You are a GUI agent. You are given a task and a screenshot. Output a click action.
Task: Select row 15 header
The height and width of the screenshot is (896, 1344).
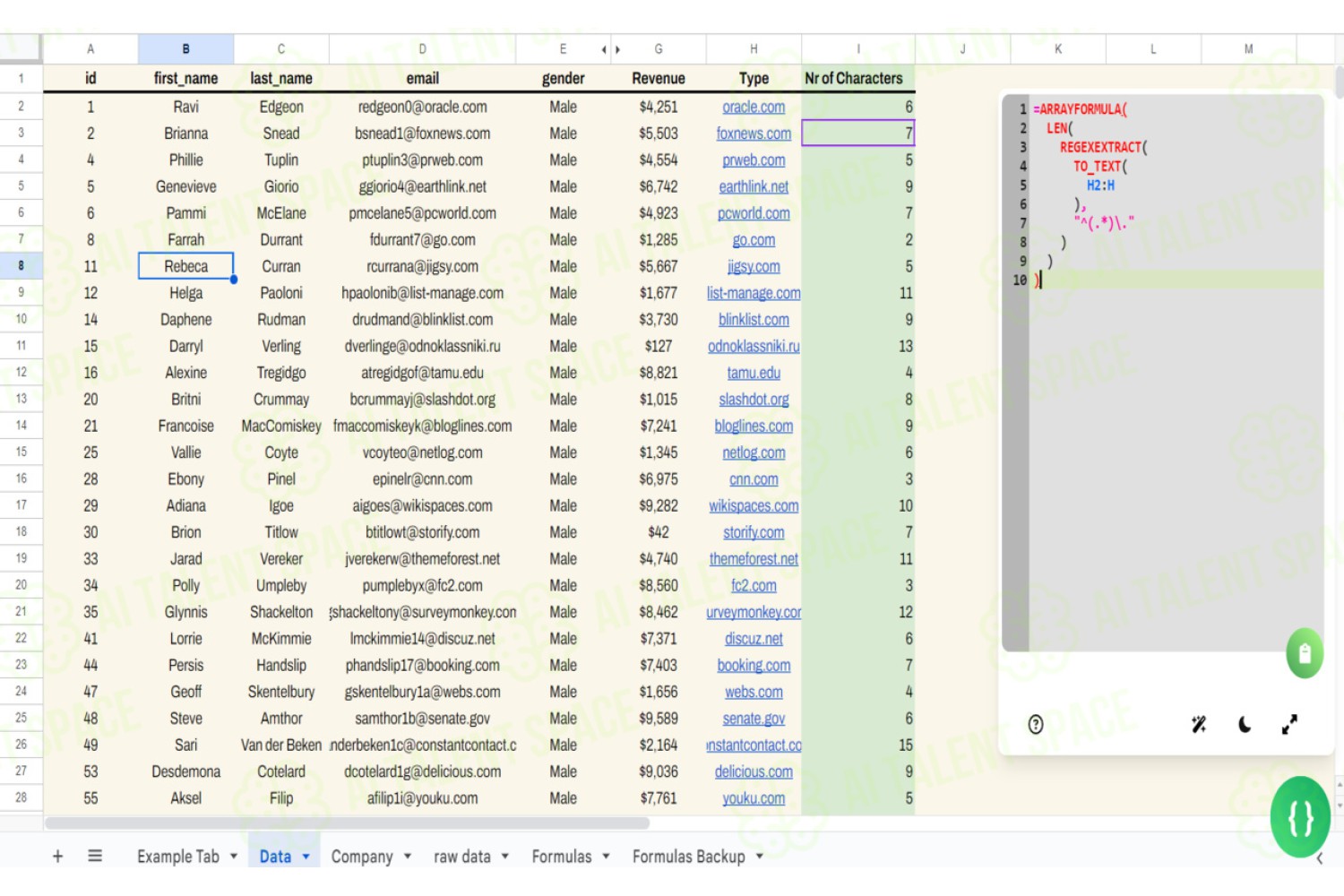click(x=22, y=452)
